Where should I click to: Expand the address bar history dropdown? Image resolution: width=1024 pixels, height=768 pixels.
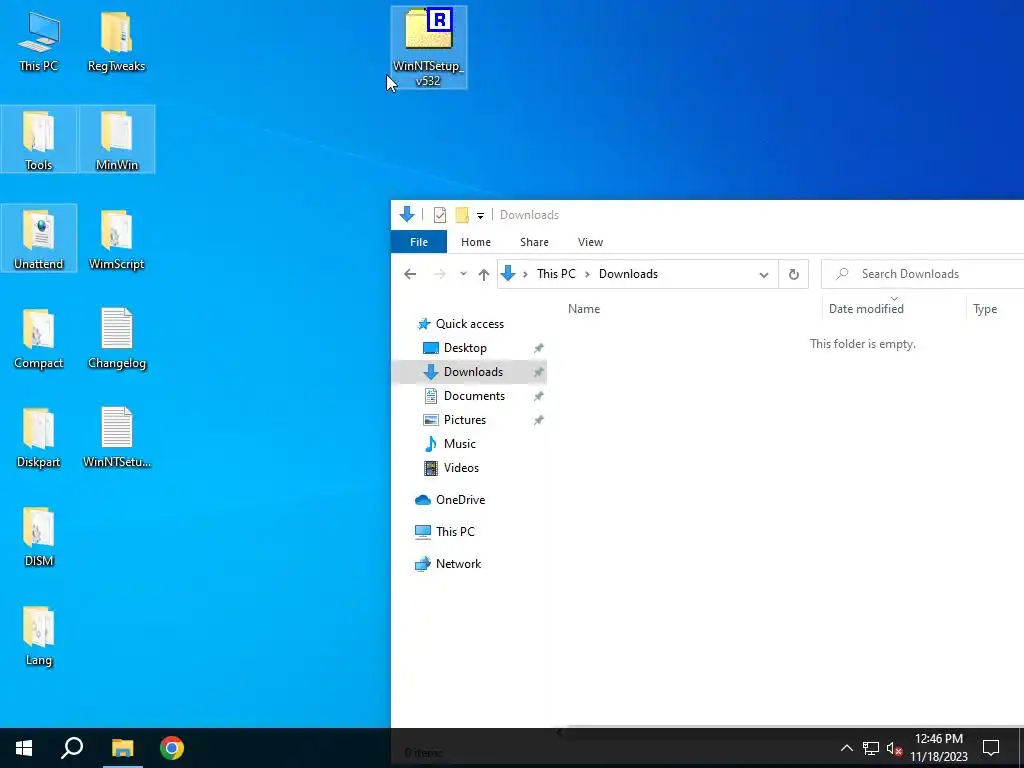[763, 274]
